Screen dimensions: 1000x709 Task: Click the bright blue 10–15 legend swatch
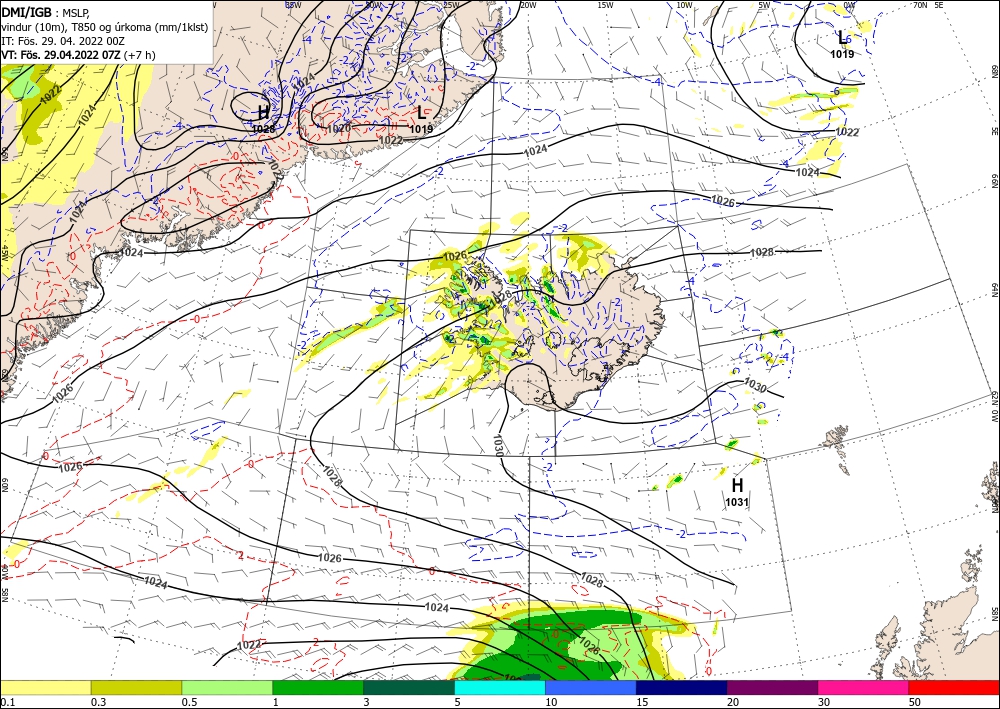click(591, 687)
